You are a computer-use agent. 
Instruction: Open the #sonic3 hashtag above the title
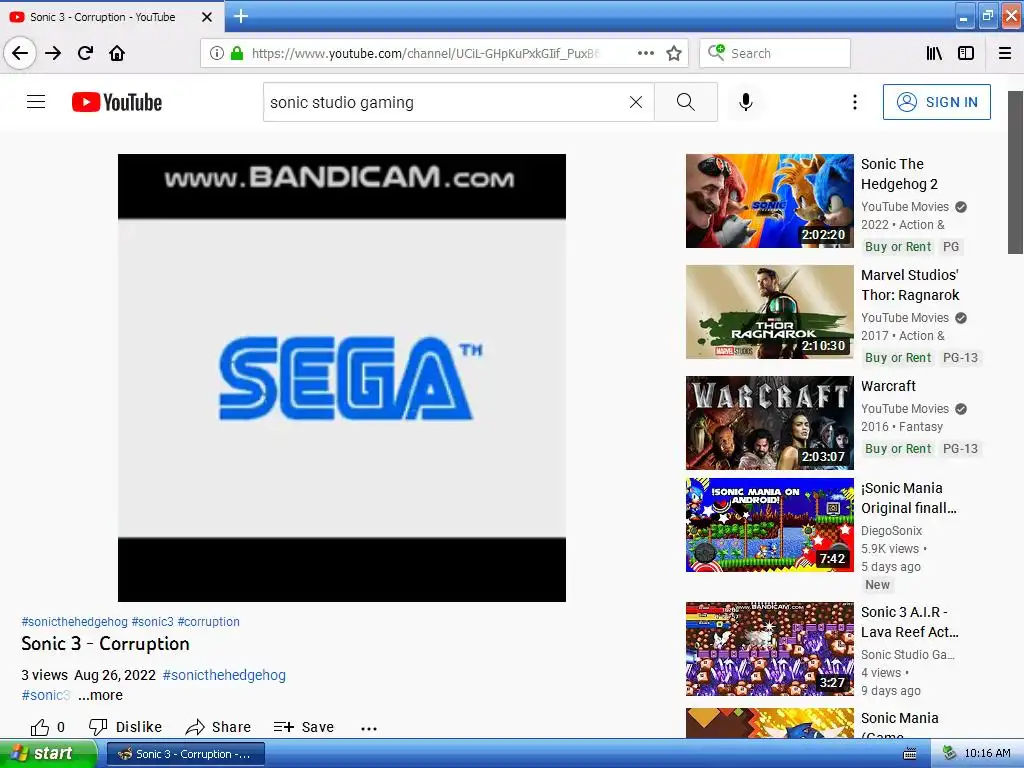tap(153, 622)
